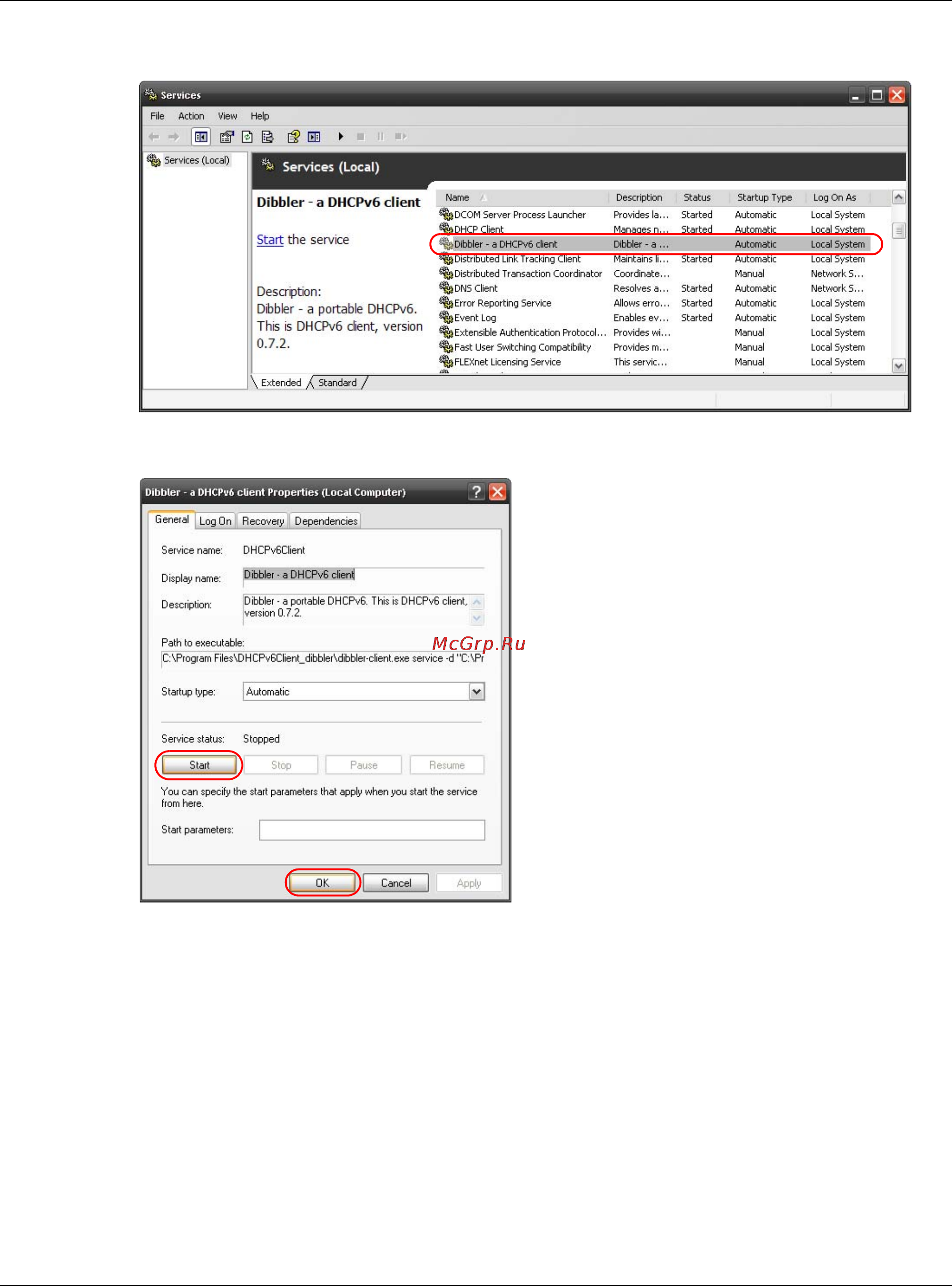Click the Description box scroll-down arrow

(x=476, y=618)
